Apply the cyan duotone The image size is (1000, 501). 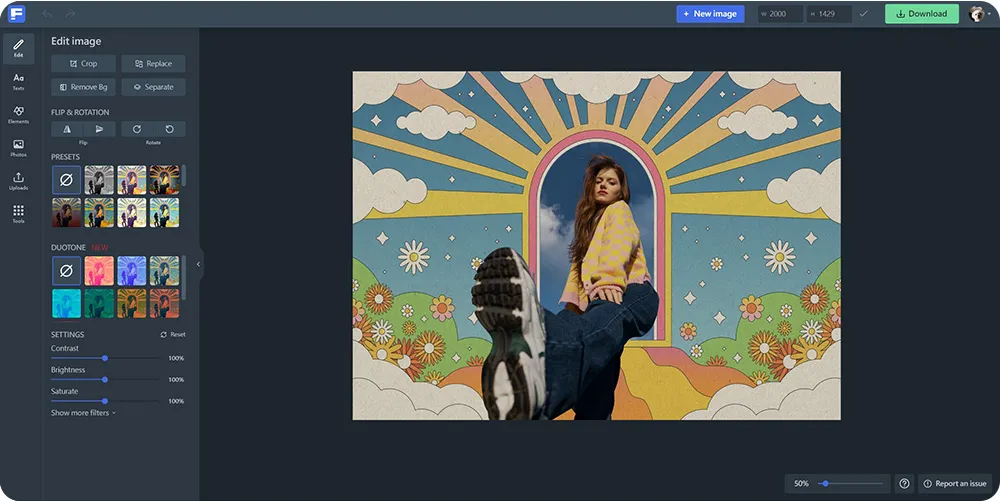[x=66, y=303]
